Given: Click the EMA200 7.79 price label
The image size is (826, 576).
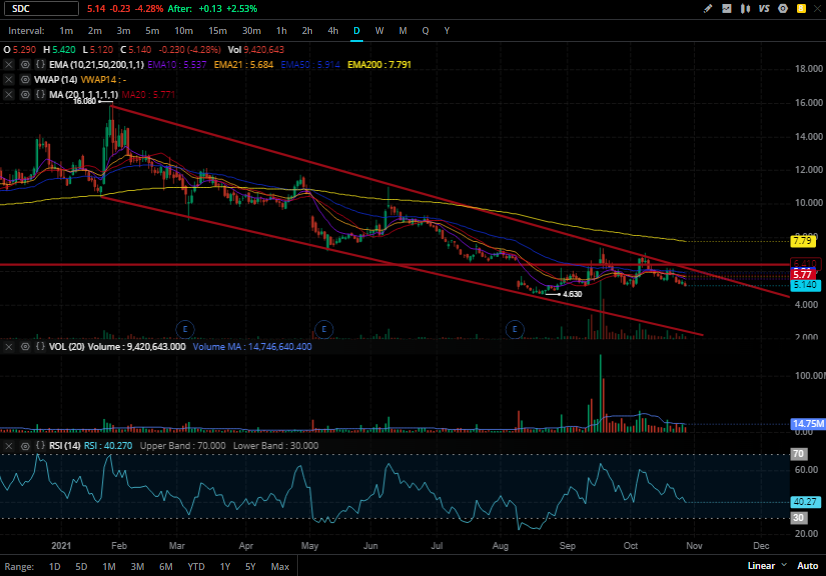Looking at the screenshot, I should [x=803, y=241].
